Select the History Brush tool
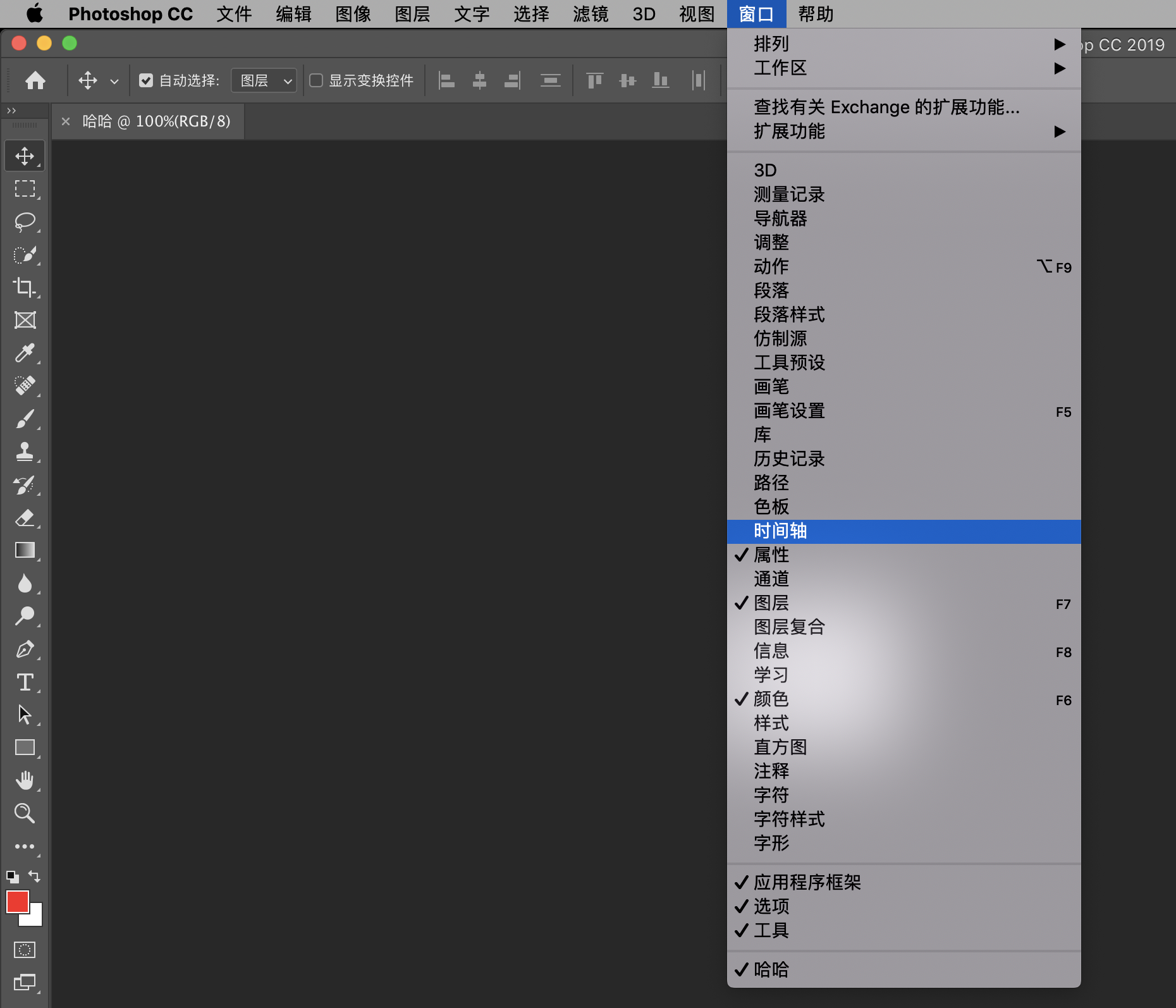 [x=25, y=485]
